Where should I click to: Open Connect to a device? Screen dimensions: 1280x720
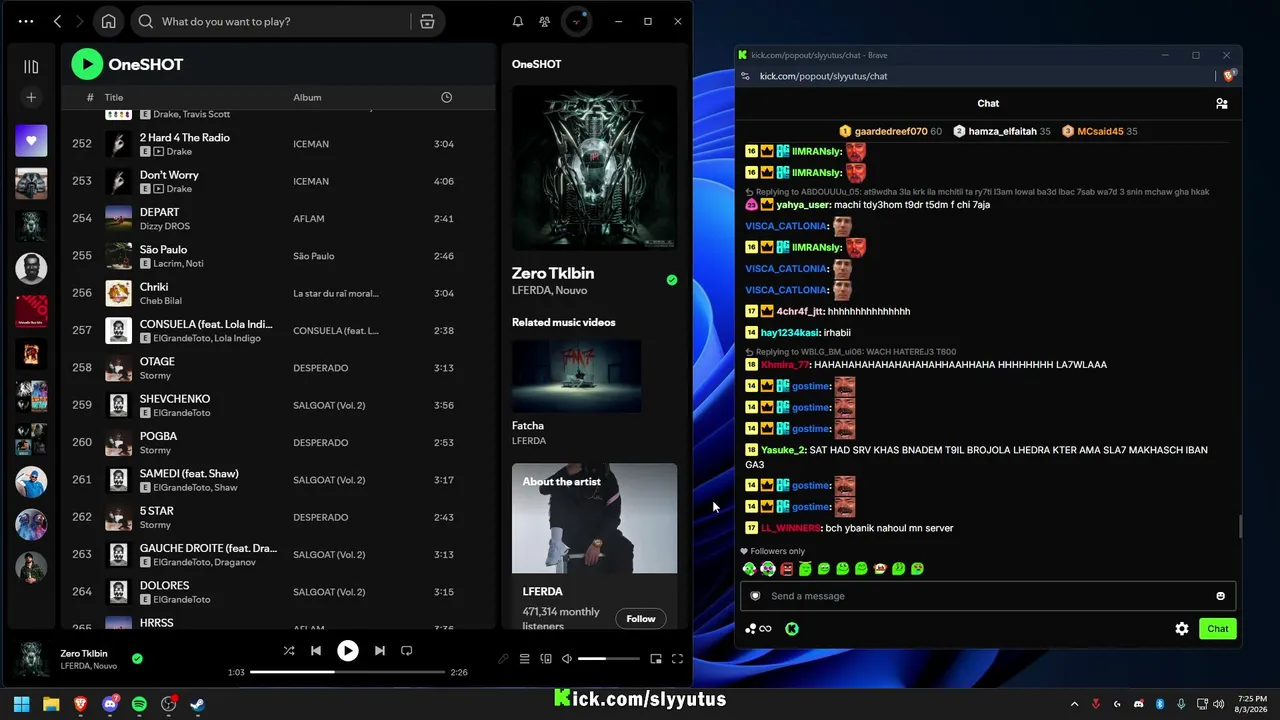click(x=546, y=659)
